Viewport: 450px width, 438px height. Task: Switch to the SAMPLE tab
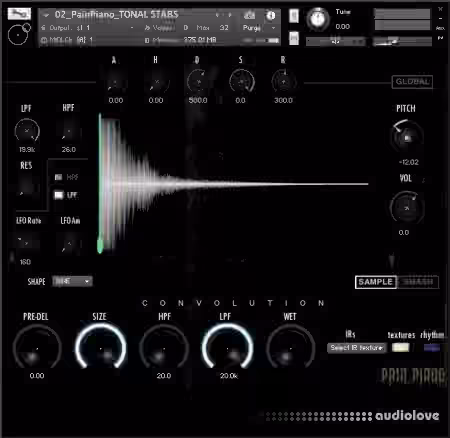pos(376,282)
